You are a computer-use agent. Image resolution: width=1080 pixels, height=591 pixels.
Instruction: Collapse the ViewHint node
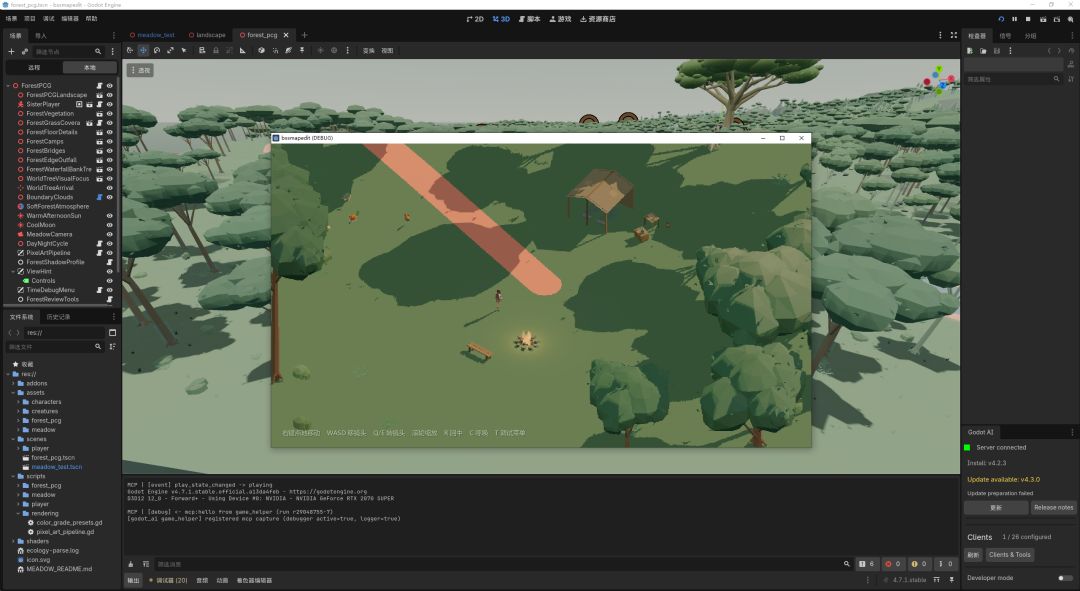tap(13, 272)
